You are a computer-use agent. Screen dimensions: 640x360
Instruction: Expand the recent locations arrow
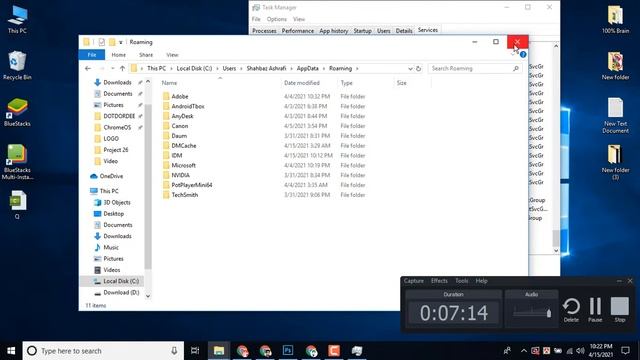tap(113, 69)
